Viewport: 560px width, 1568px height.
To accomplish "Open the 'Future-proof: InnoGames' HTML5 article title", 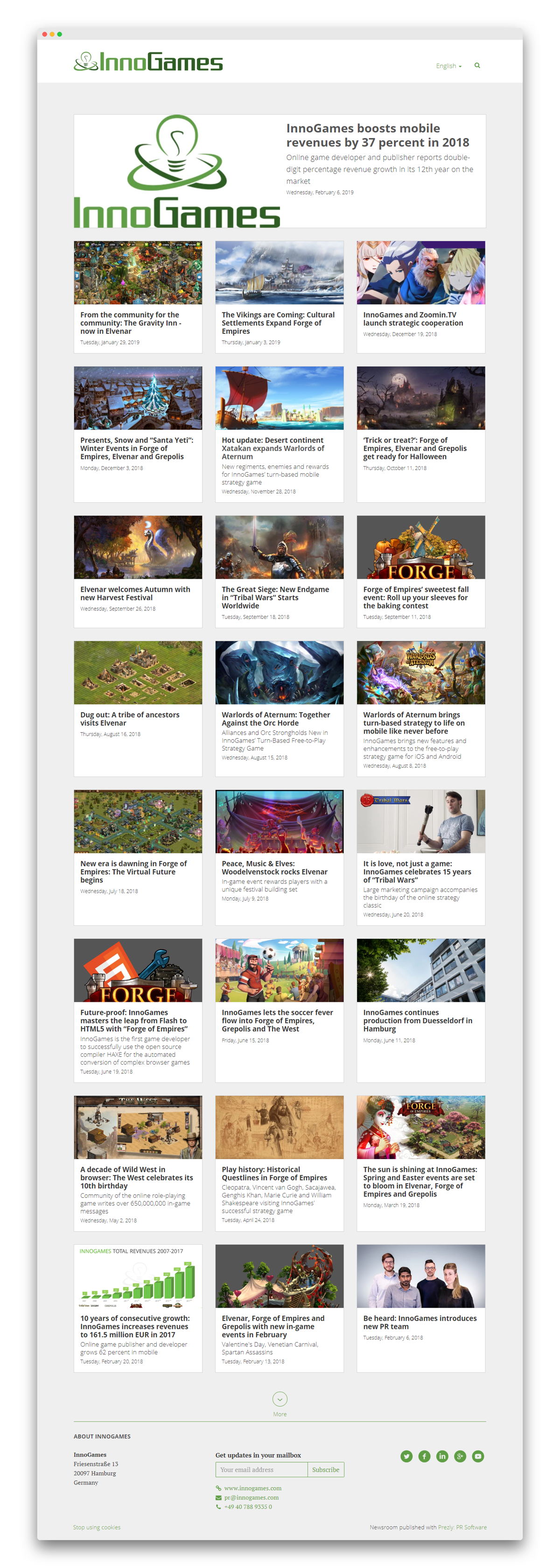I will point(134,1020).
